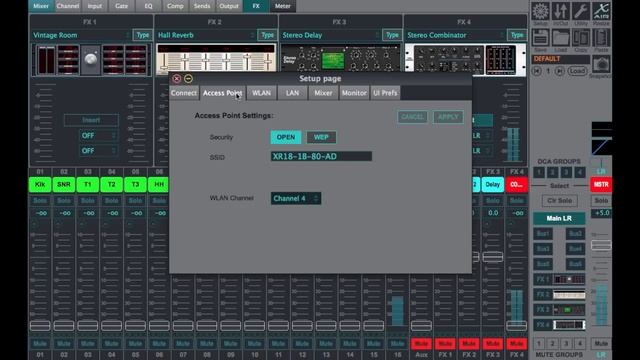Open WLAN Channel dropdown
Screen dimensions: 640x360
(x=296, y=198)
